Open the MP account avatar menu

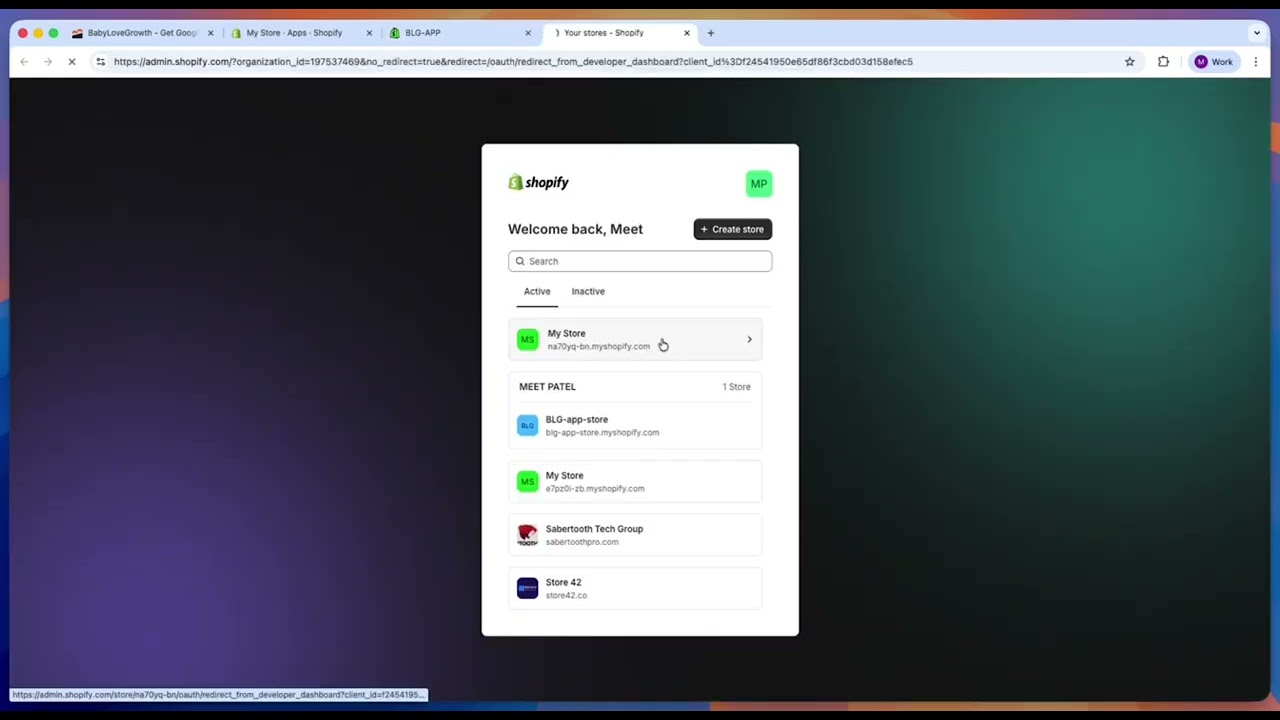click(x=759, y=183)
